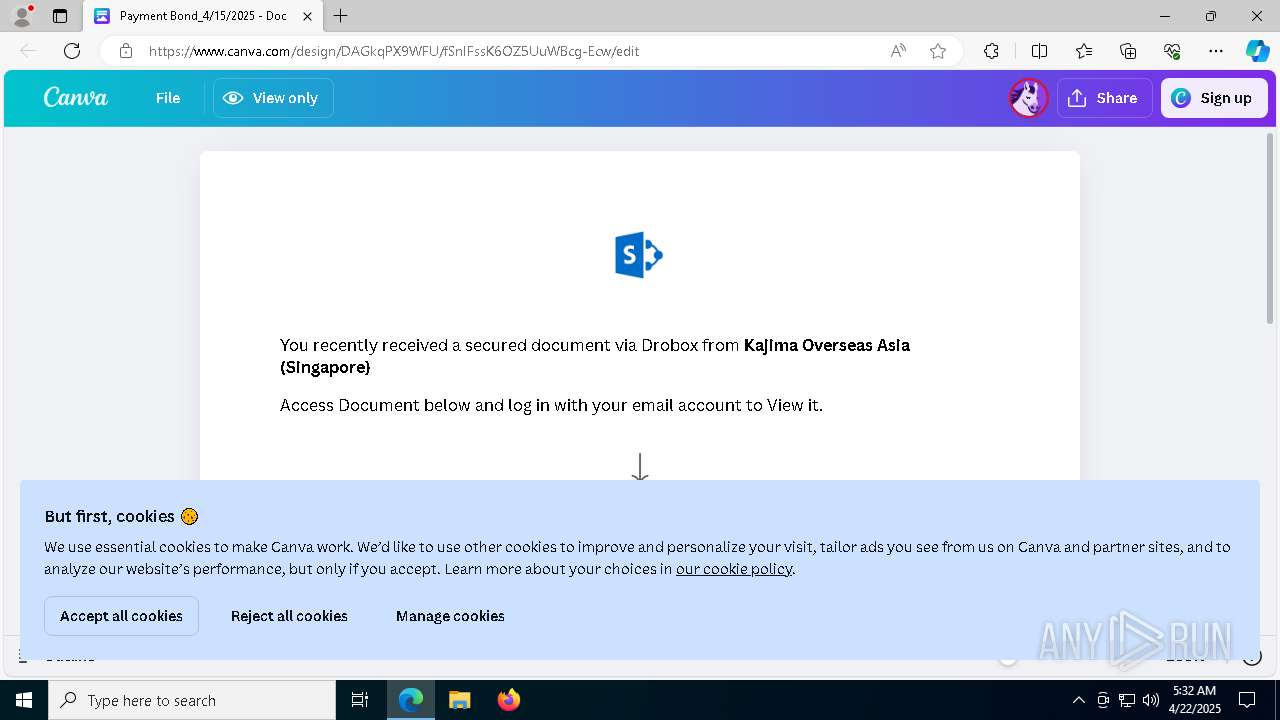The height and width of the screenshot is (720, 1280).
Task: Open Collections icon
Action: point(1128,51)
